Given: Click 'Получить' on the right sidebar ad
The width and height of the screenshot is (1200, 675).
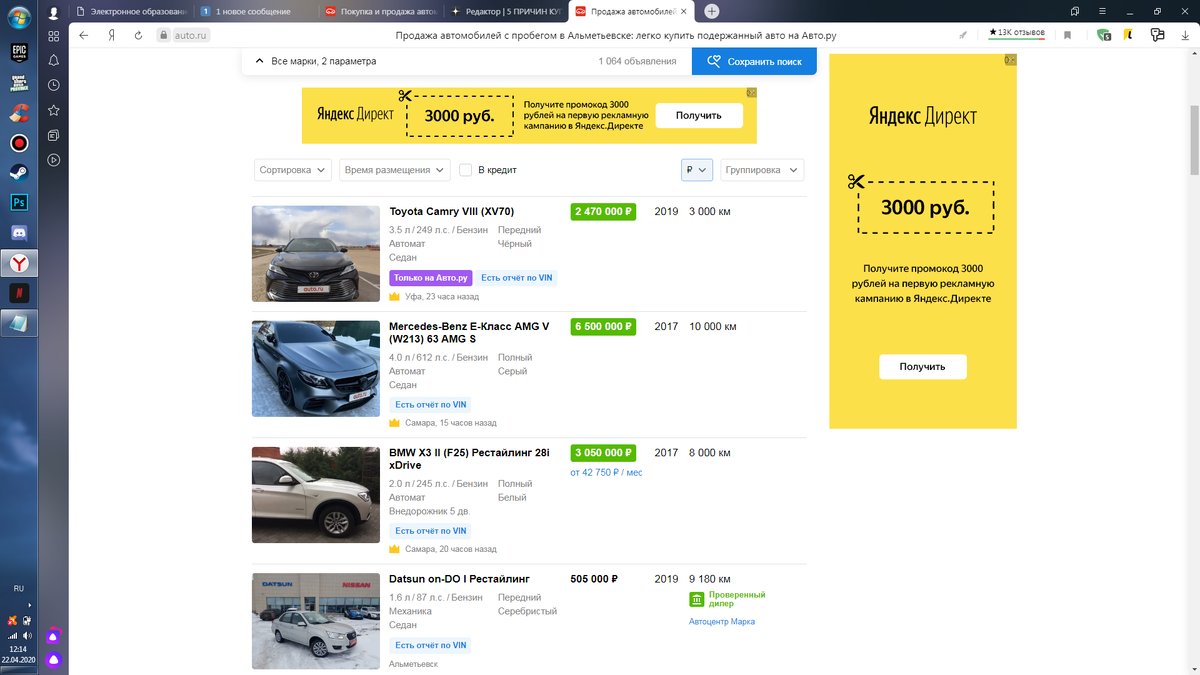Looking at the screenshot, I should (923, 367).
